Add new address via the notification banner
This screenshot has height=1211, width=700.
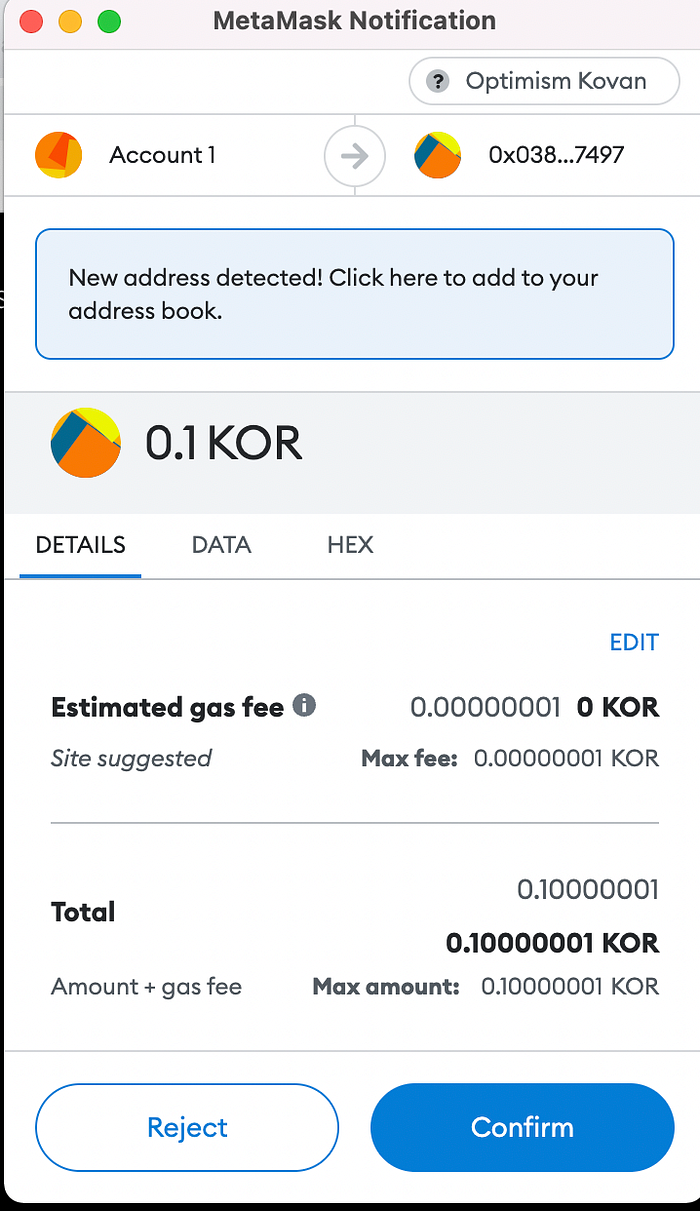pos(355,294)
